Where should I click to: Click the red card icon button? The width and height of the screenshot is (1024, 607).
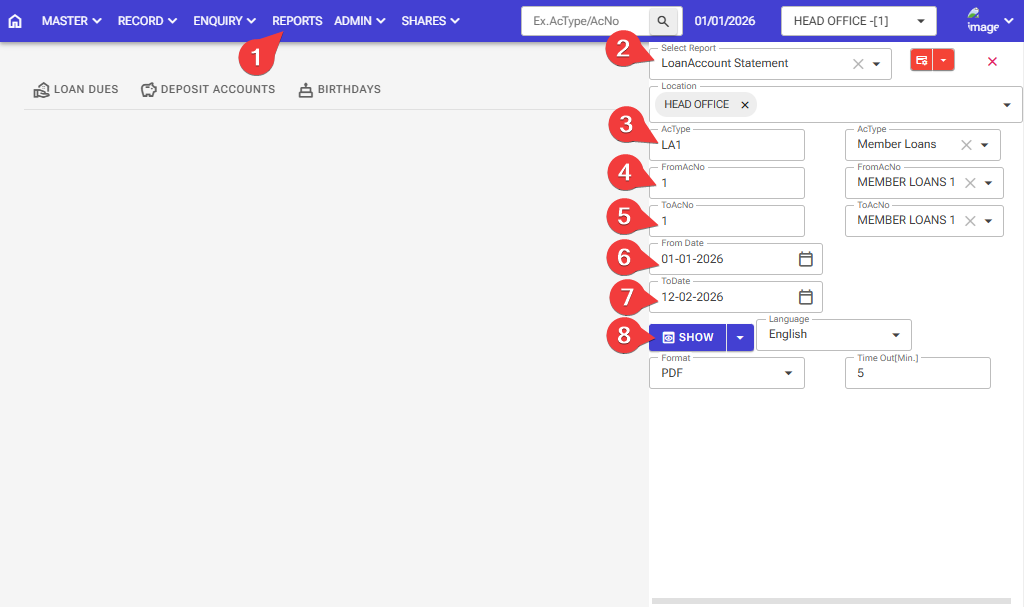point(921,61)
